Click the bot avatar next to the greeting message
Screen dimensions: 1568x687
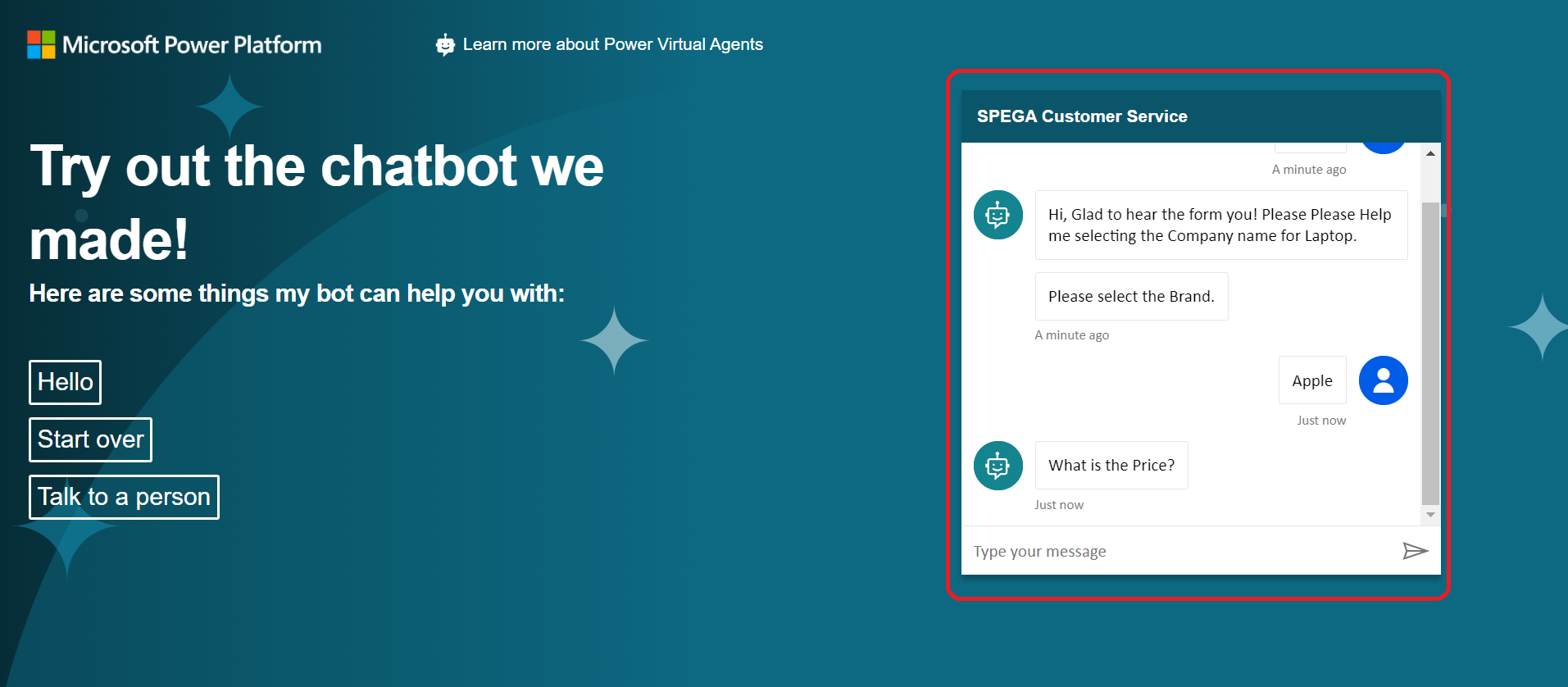click(998, 215)
